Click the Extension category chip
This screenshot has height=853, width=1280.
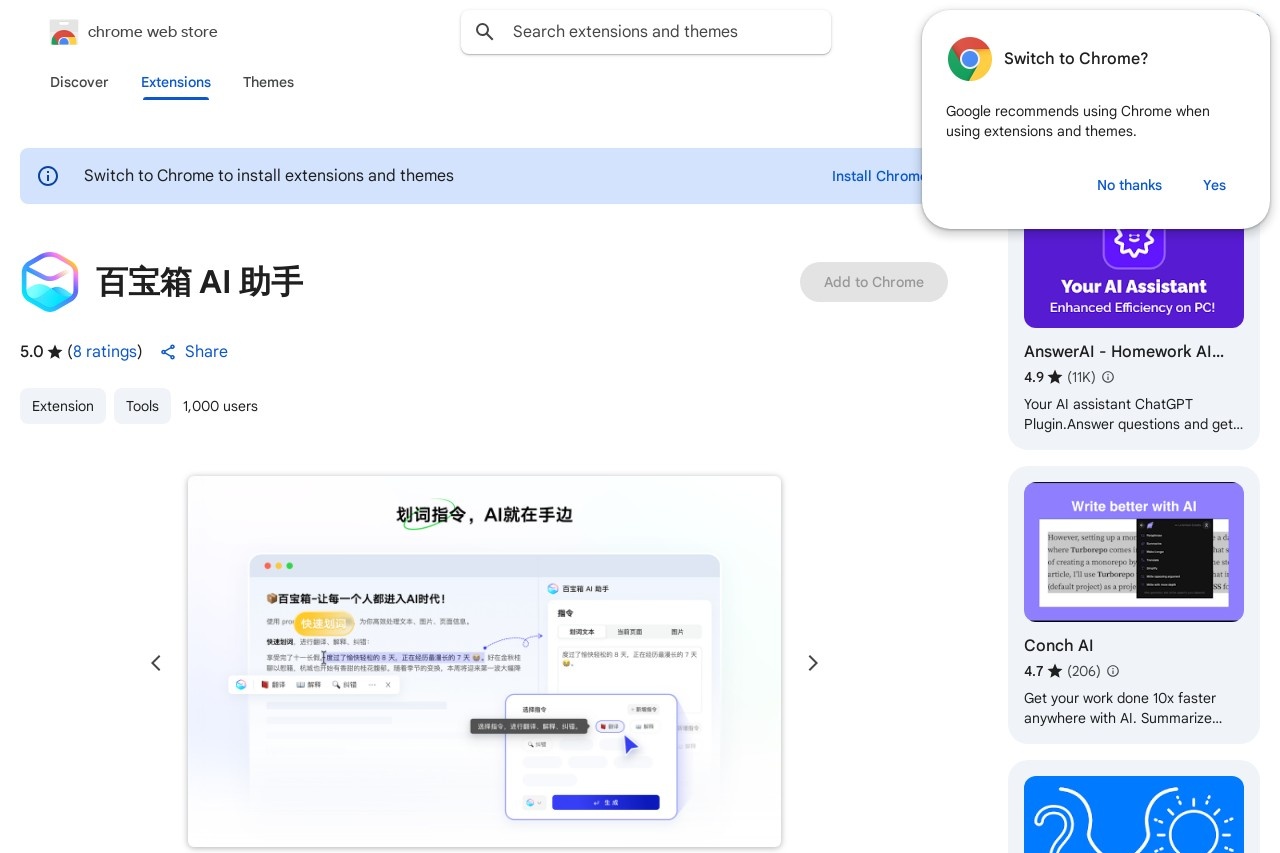(63, 406)
